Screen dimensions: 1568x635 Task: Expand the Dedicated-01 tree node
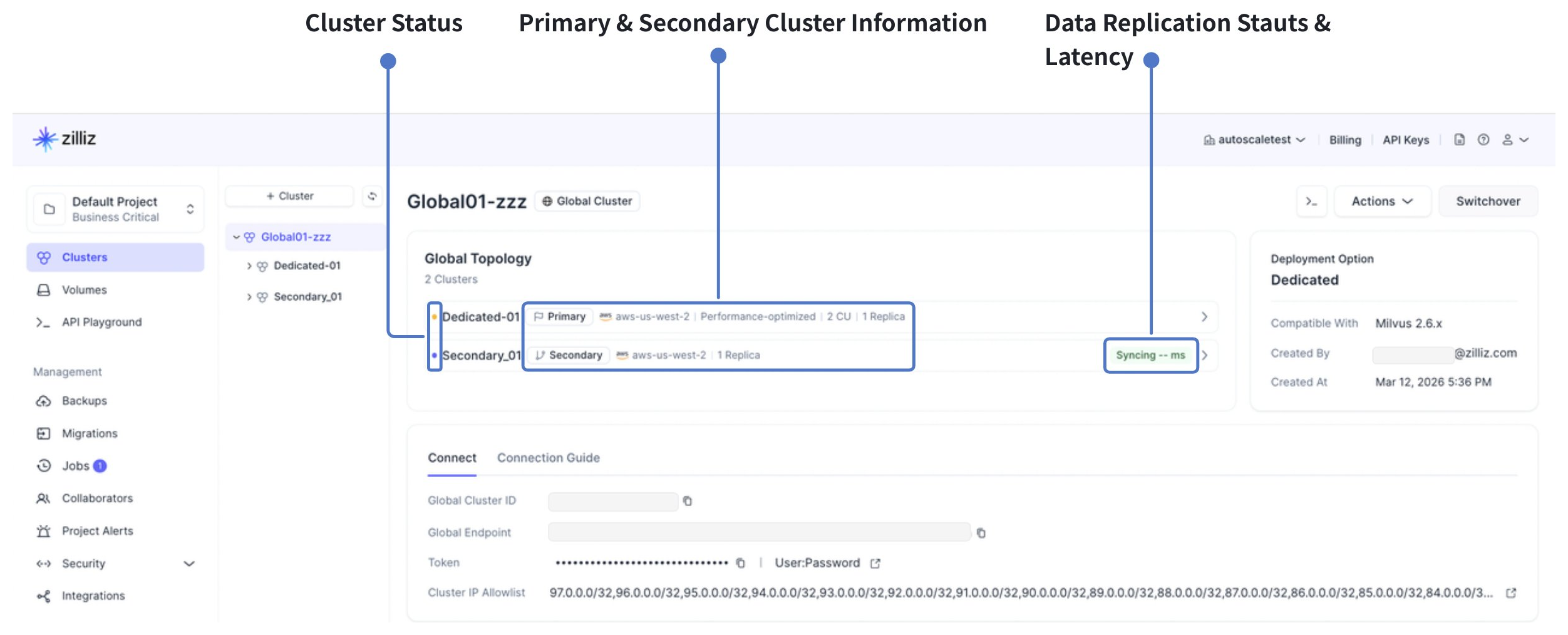point(249,266)
